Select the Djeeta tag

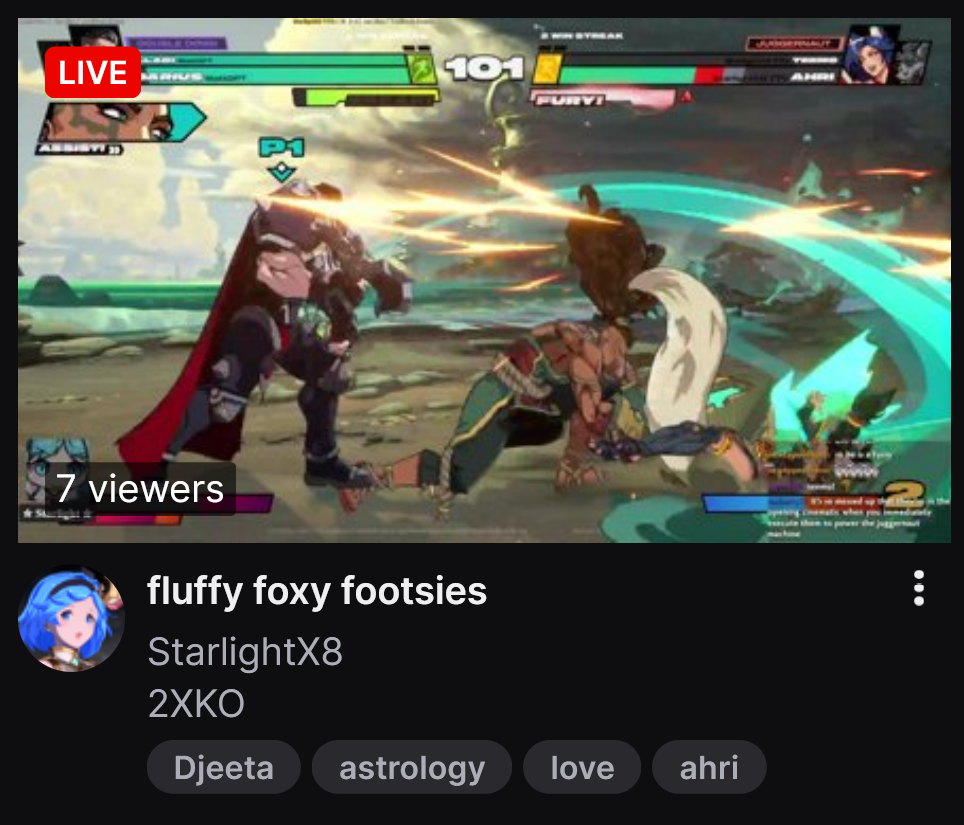[x=224, y=767]
